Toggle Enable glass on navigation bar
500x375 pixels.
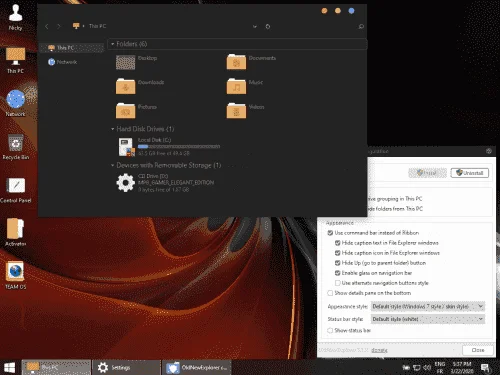point(337,273)
